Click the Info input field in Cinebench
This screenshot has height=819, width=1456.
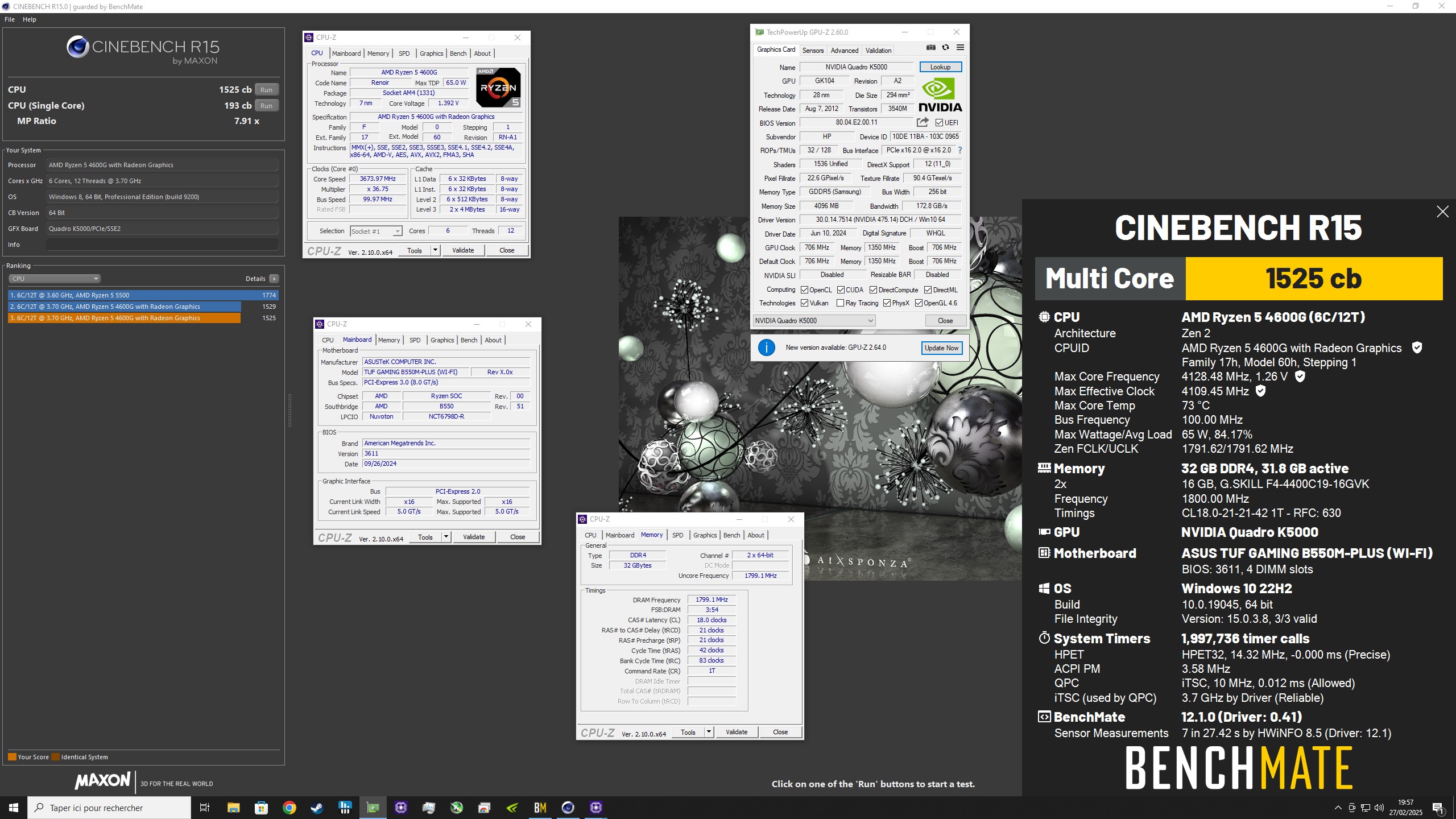click(163, 245)
